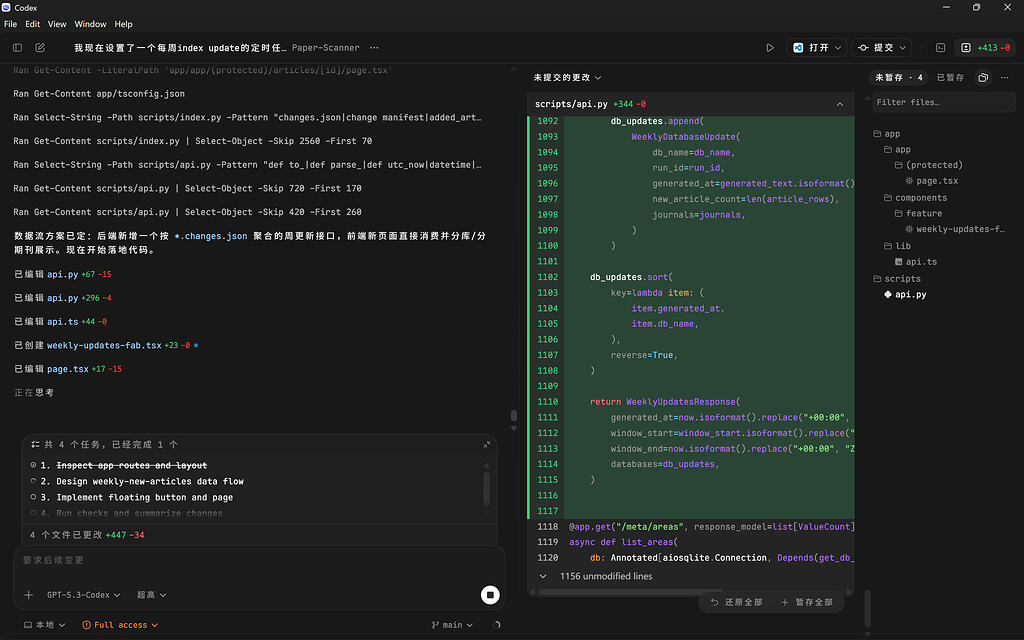This screenshot has width=1024, height=640.
Task: Click task 2 Design weekly-new-articles data flow
Action: pyautogui.click(x=150, y=481)
